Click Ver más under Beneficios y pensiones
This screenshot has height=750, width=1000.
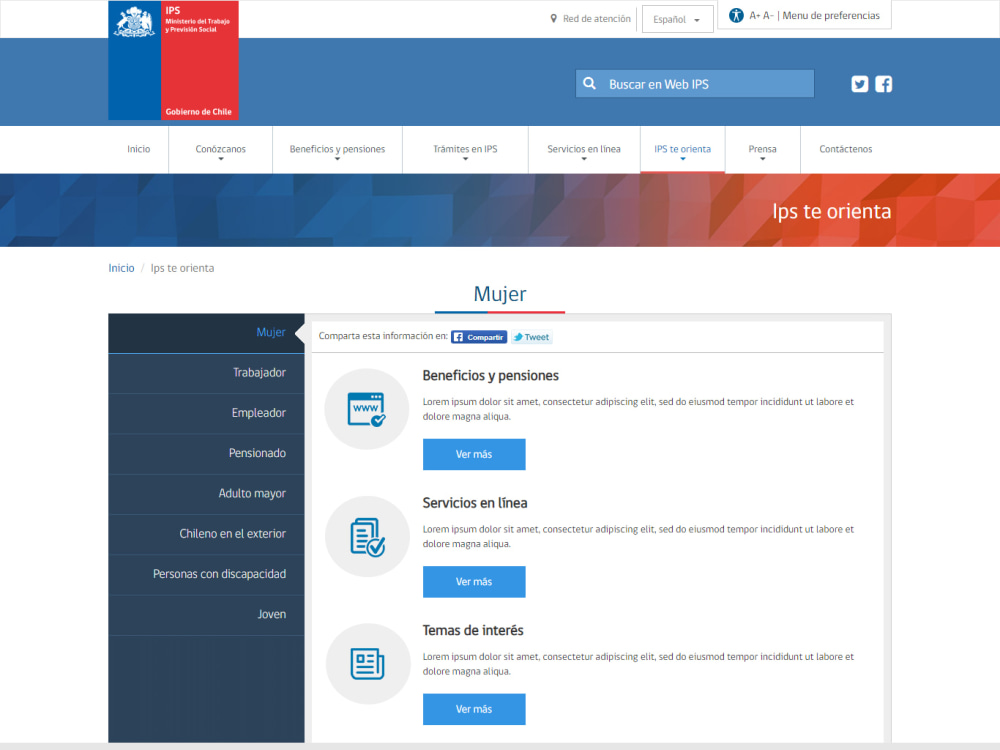pos(474,454)
